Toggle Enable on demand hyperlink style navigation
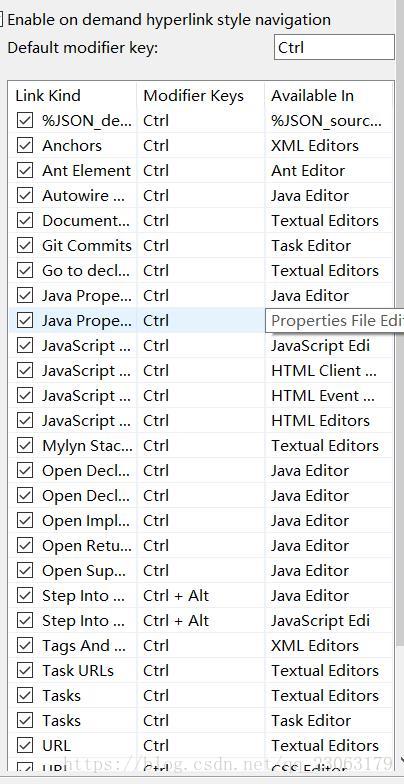This screenshot has height=784, width=404. [x=2, y=20]
